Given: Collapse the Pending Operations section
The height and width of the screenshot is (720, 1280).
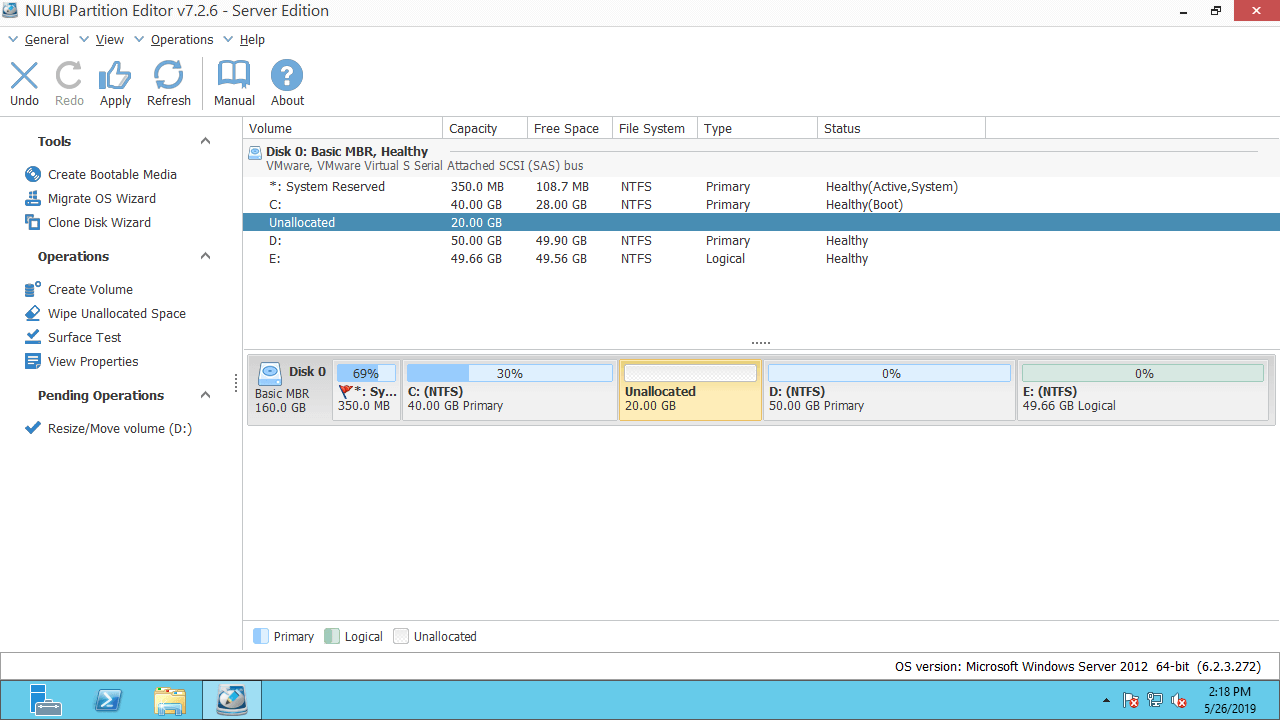Looking at the screenshot, I should (205, 395).
